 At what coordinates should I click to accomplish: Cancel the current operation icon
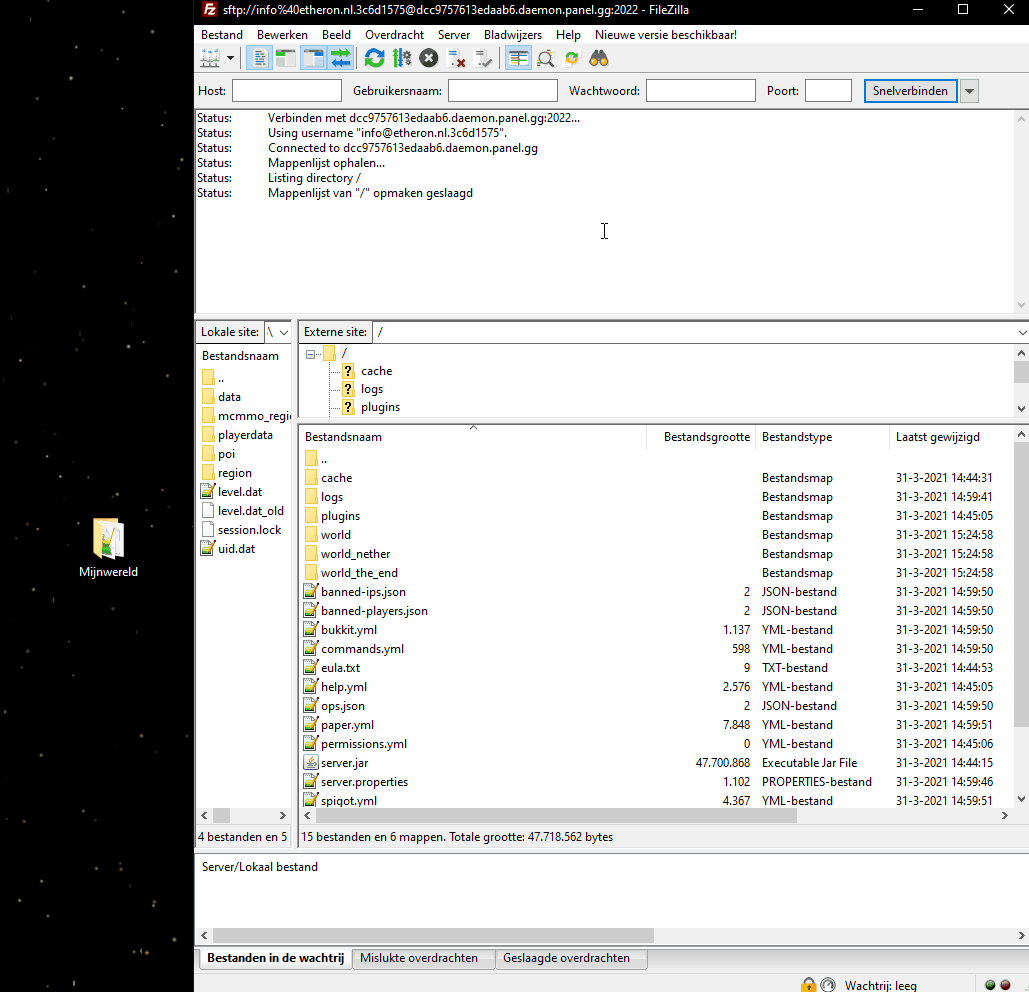[429, 58]
